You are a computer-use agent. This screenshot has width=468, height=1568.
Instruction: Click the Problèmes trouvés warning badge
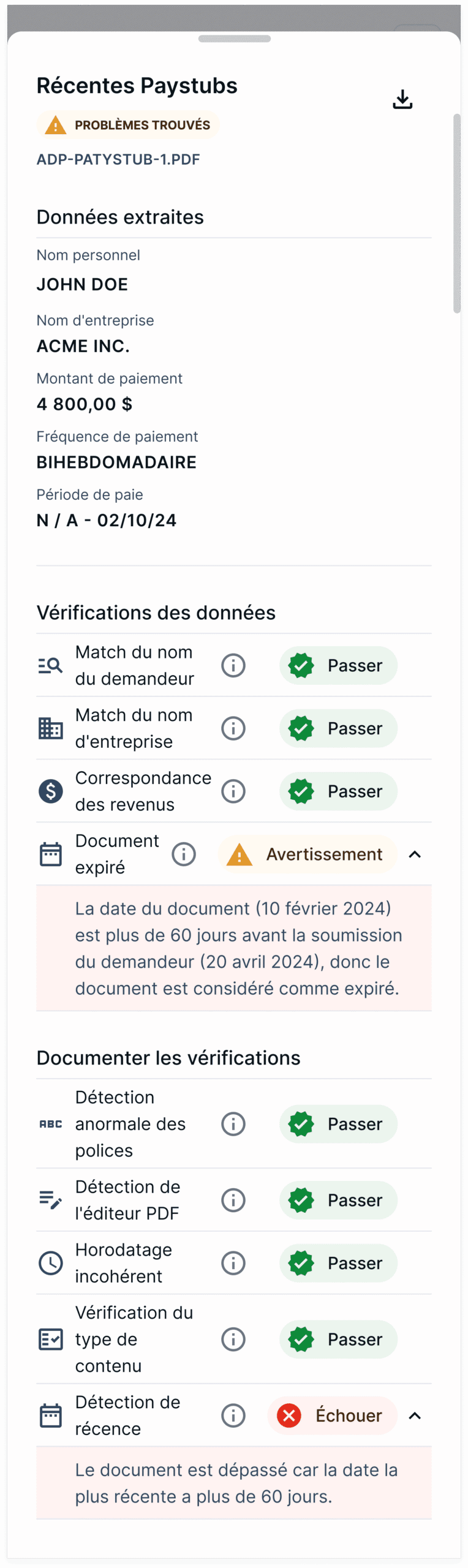pyautogui.click(x=128, y=125)
